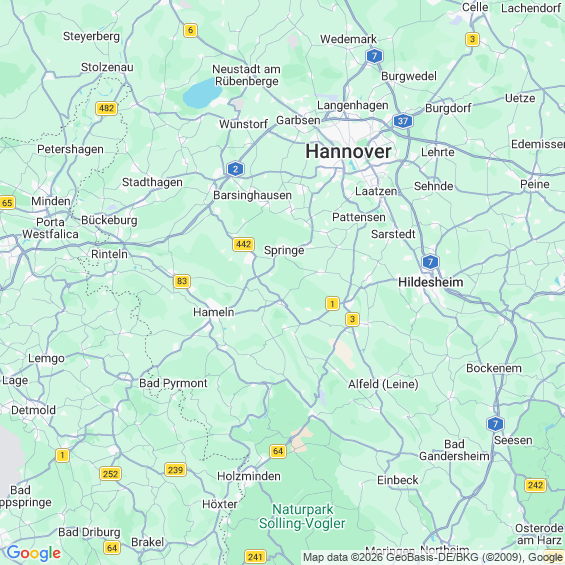The width and height of the screenshot is (565, 565).
Task: Click the Hildesheim city label
Action: pos(431,282)
